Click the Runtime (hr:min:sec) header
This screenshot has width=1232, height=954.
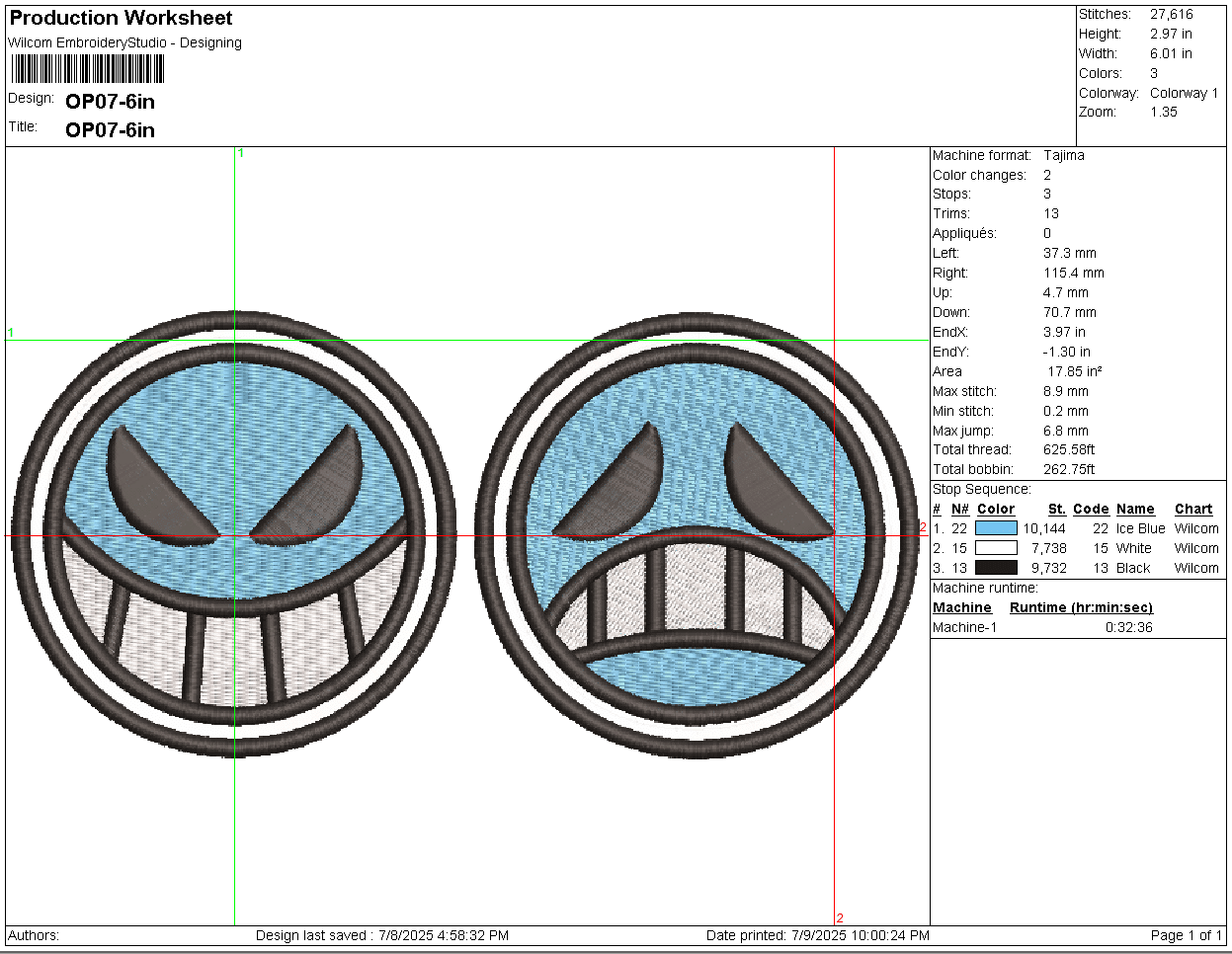[1081, 607]
